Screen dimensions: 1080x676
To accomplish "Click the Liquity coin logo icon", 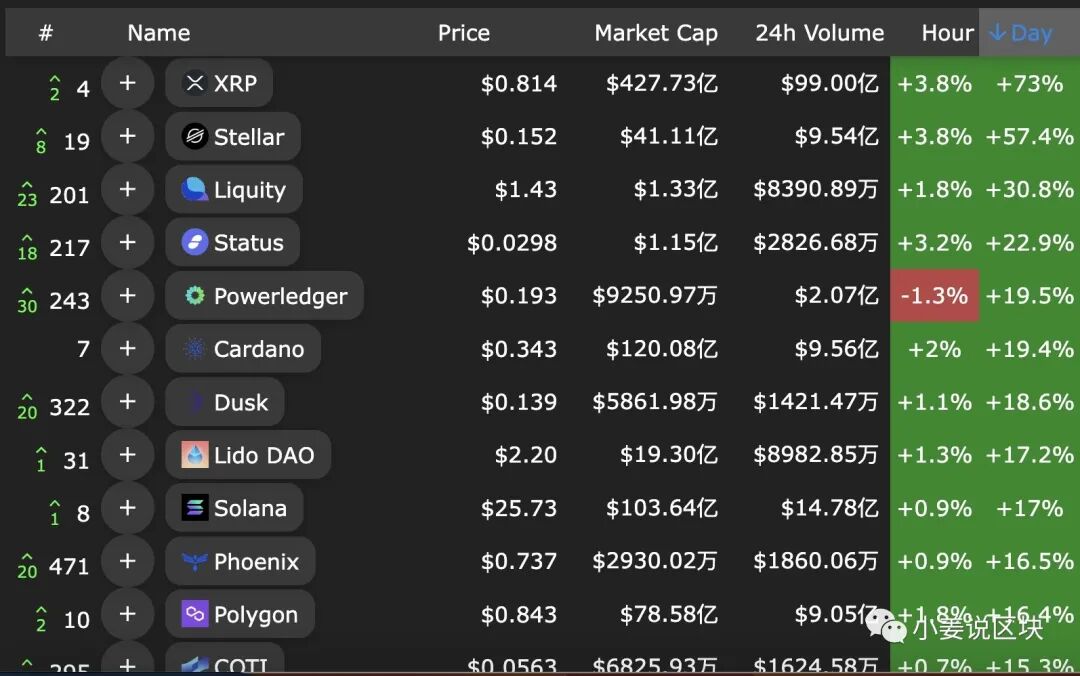I will (195, 190).
